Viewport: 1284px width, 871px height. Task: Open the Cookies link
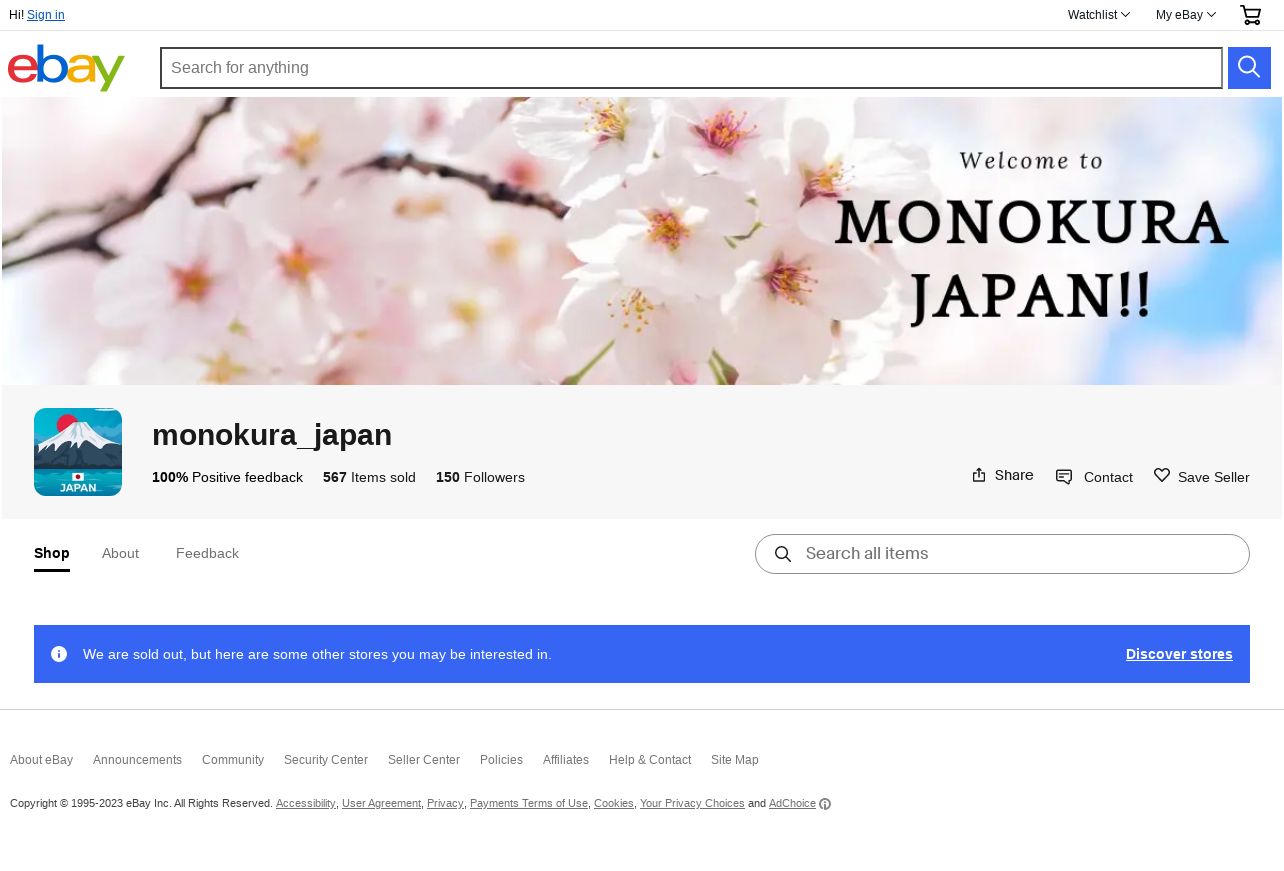(x=614, y=803)
